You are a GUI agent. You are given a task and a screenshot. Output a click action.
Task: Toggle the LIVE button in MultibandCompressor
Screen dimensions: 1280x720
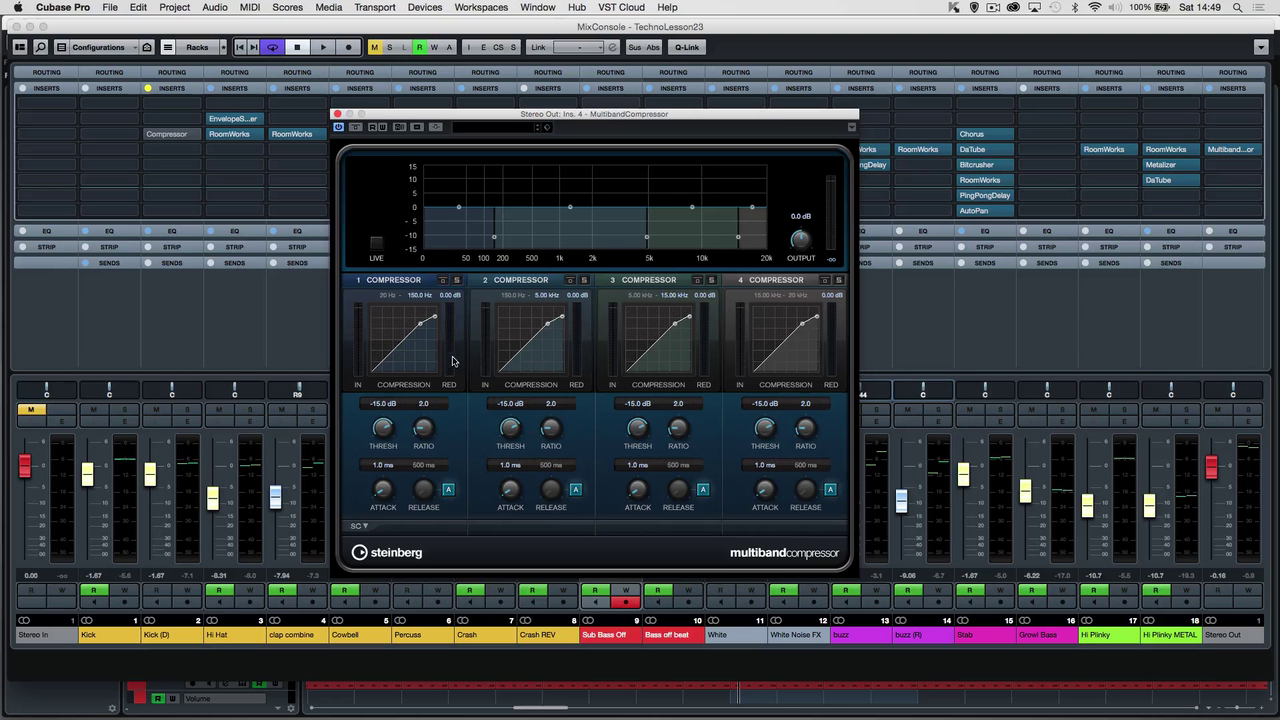[376, 243]
